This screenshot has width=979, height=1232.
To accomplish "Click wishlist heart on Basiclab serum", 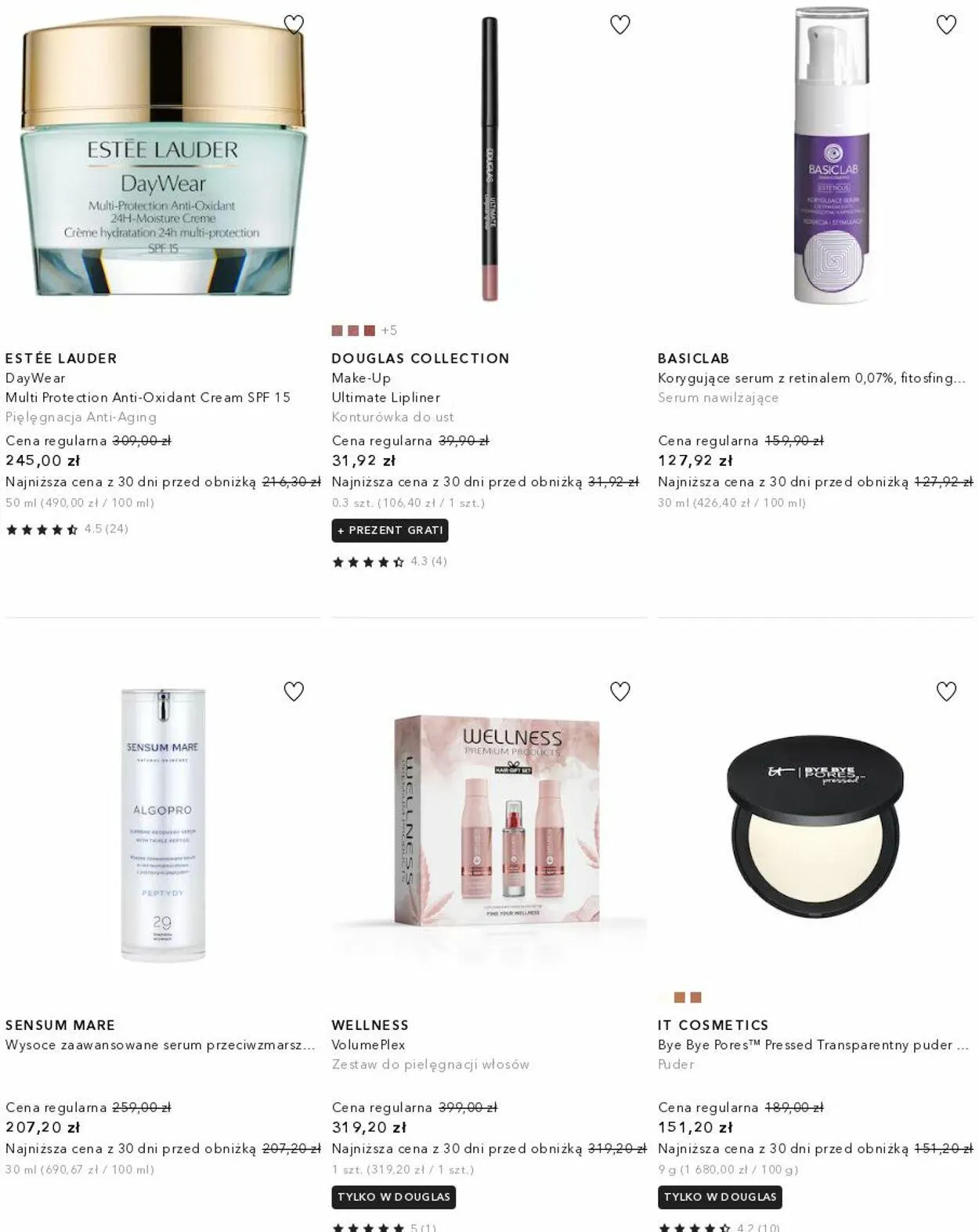I will [946, 24].
